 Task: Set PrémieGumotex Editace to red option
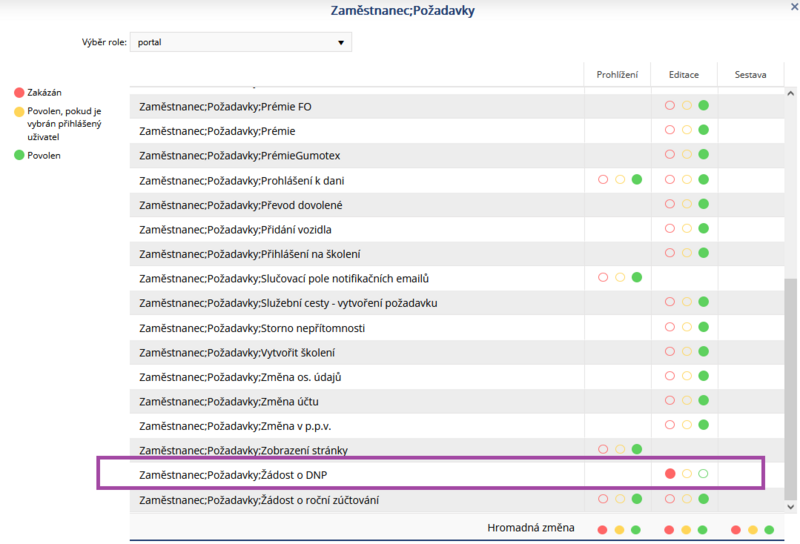[670, 155]
